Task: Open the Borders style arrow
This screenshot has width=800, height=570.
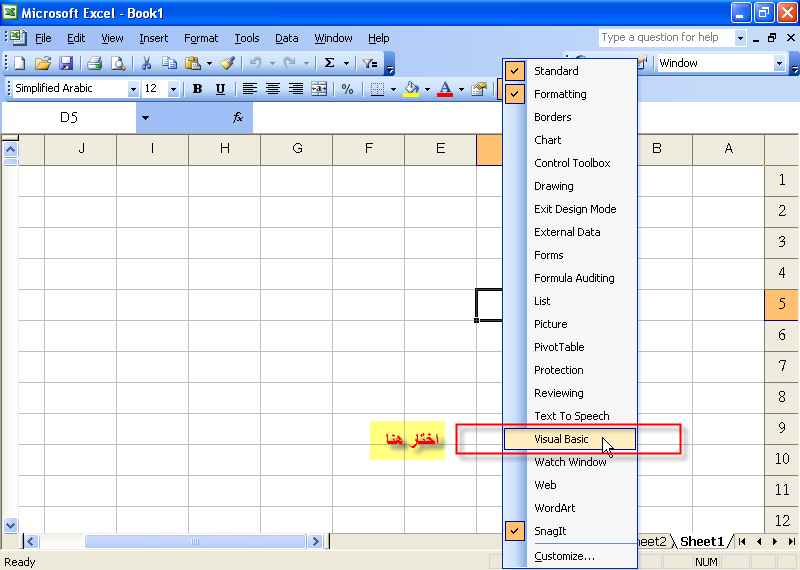Action: [393, 89]
